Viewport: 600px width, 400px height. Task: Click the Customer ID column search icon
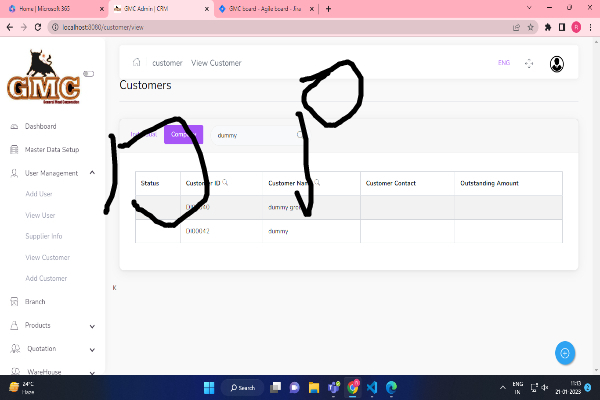tap(225, 183)
